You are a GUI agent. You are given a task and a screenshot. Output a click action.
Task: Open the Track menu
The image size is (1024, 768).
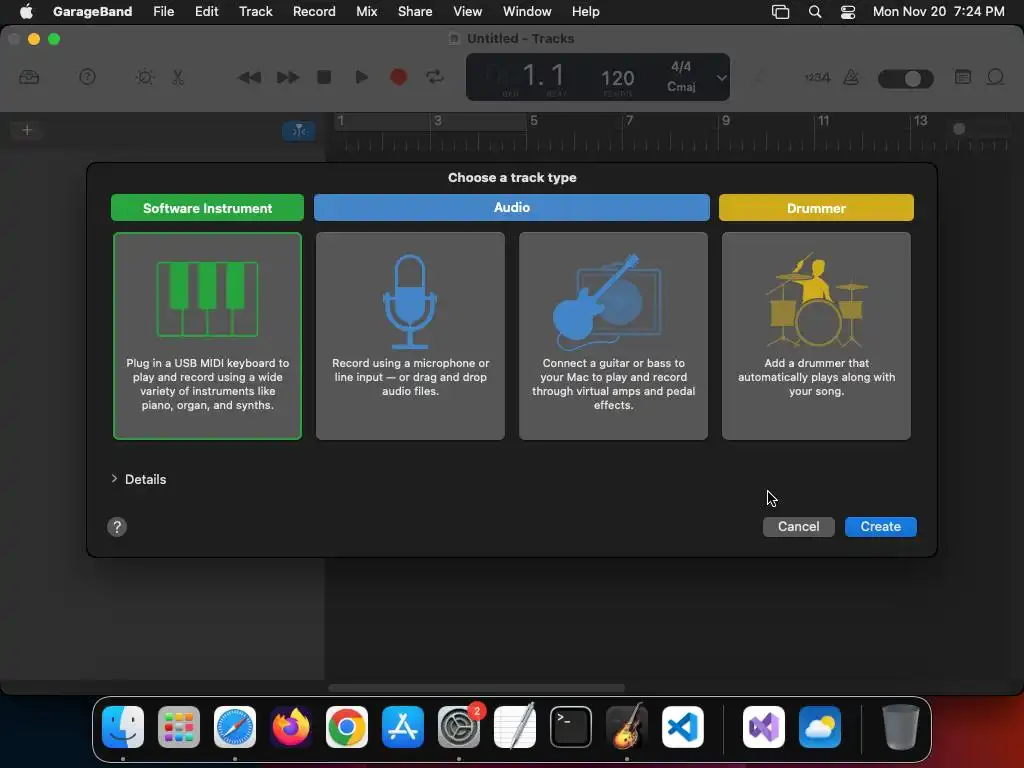255,11
